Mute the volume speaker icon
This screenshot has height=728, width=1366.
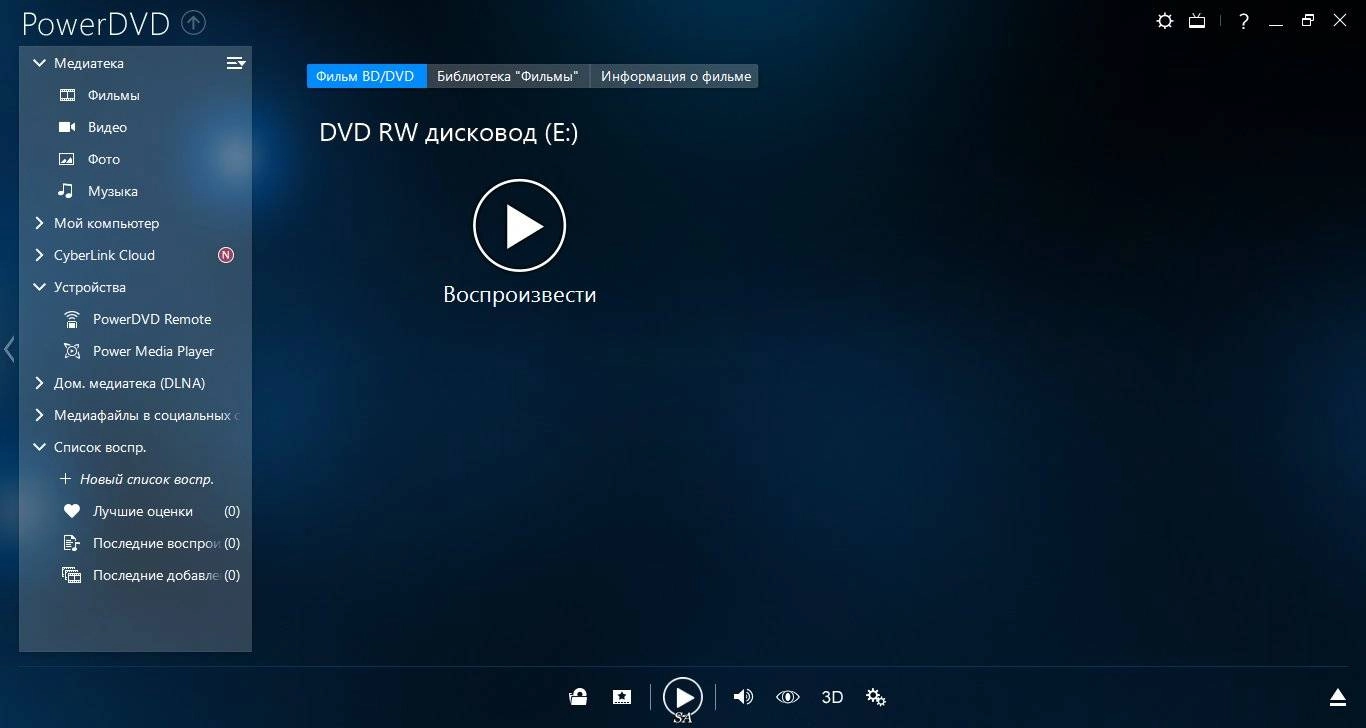tap(743, 697)
